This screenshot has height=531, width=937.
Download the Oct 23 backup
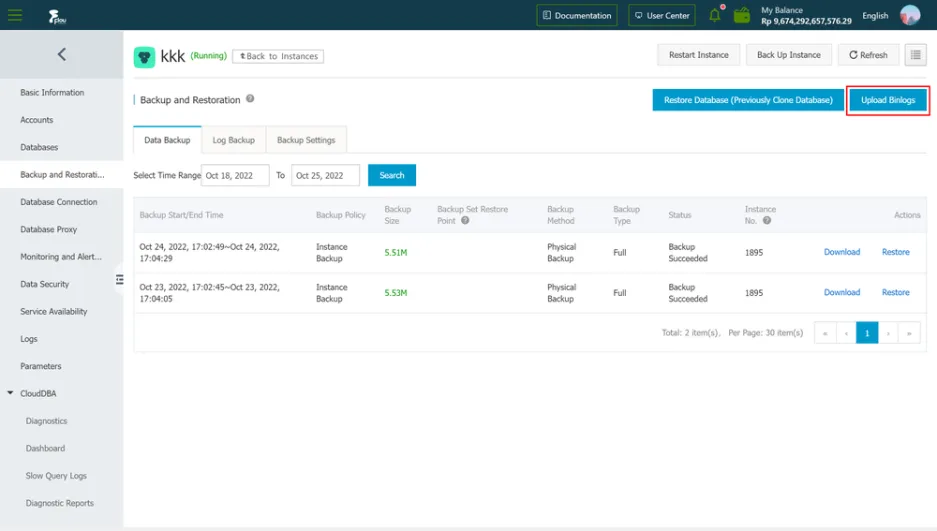click(x=842, y=292)
